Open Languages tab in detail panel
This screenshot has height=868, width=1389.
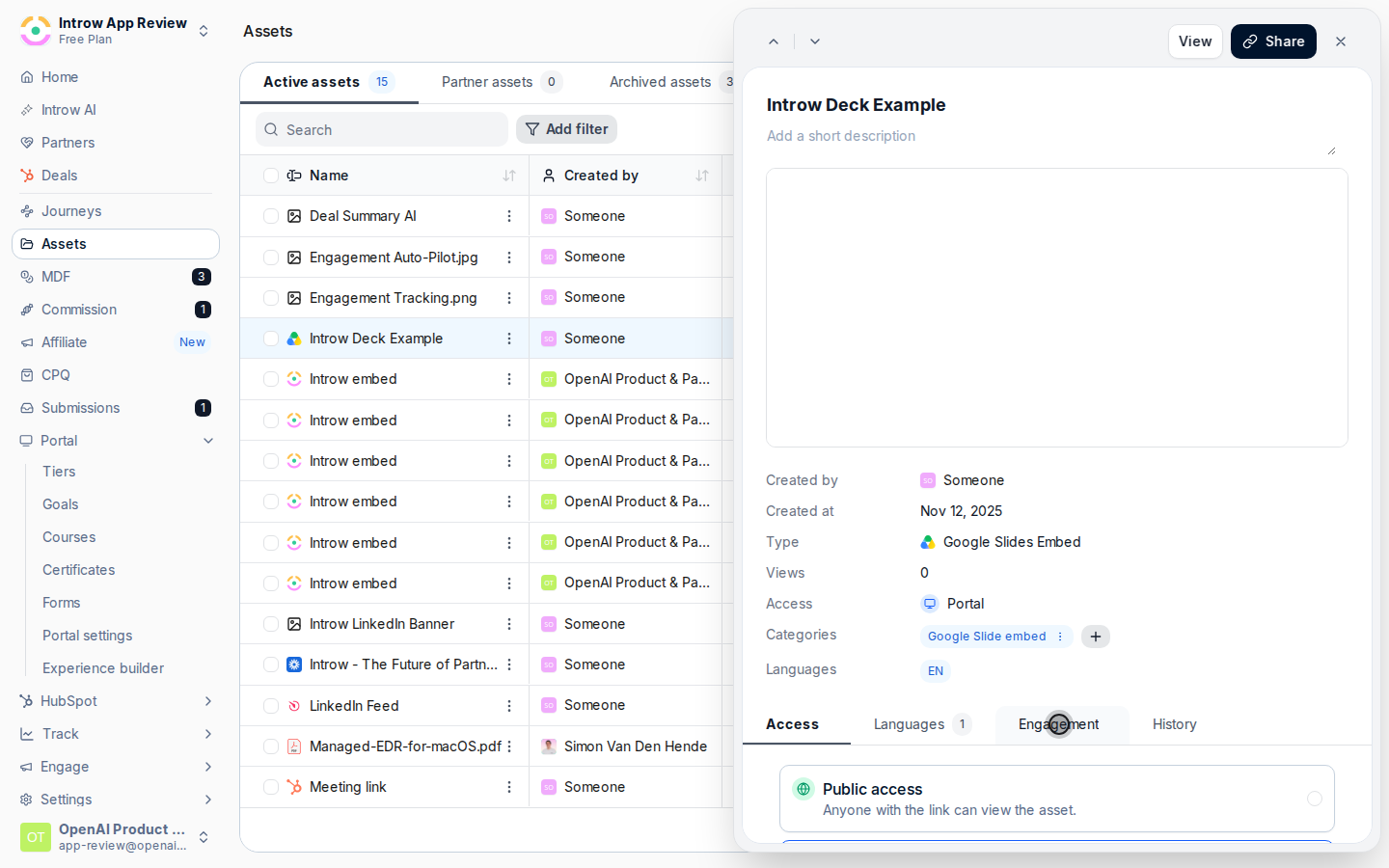922,724
